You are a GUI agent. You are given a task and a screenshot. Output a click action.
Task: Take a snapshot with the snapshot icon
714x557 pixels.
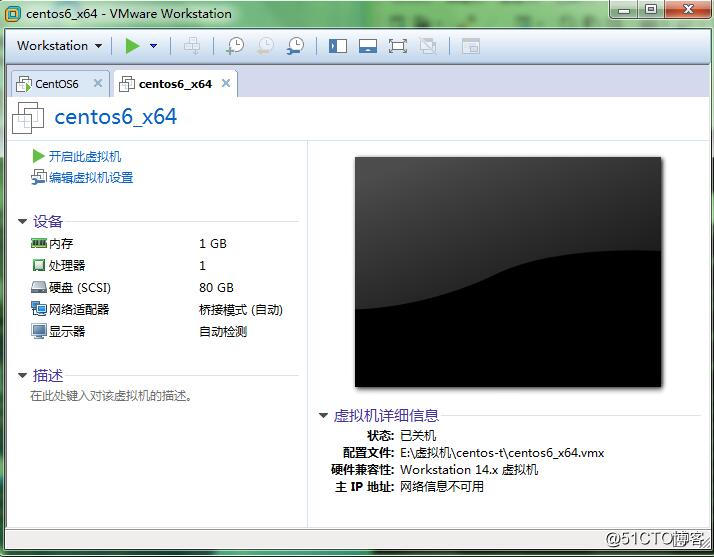[x=235, y=46]
